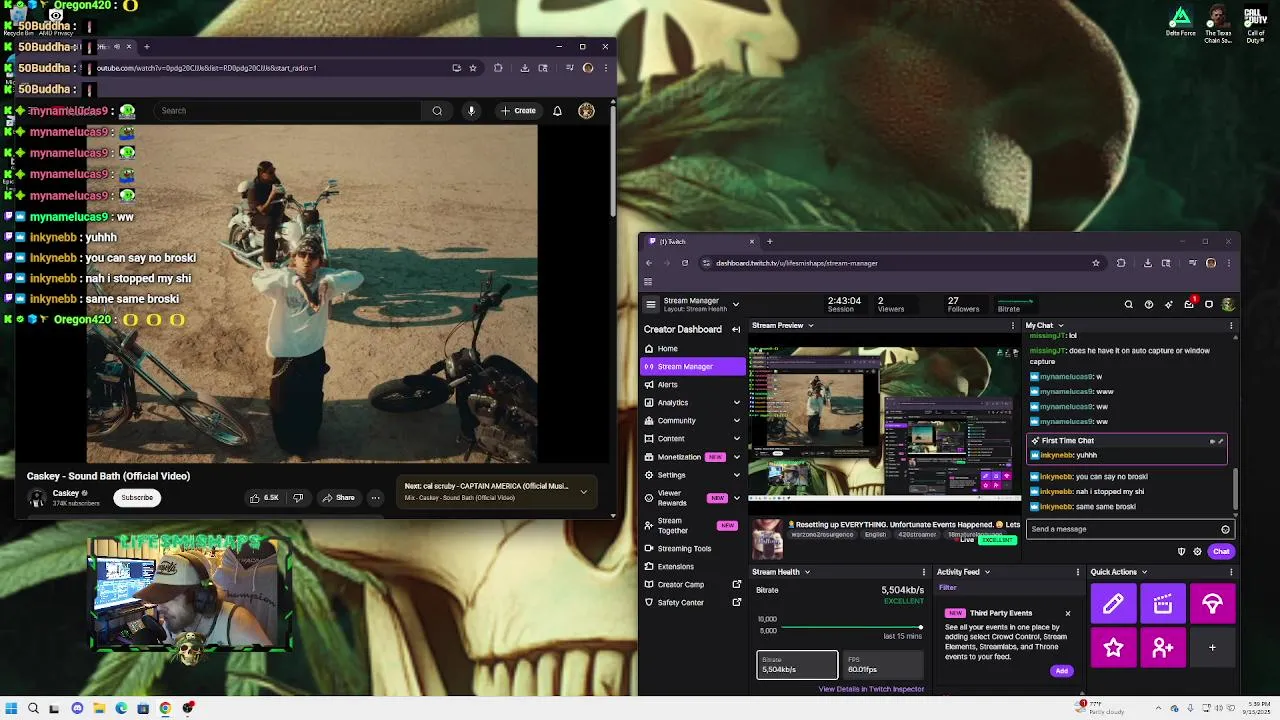Dislike the Caskey Sound Bath video
The width and height of the screenshot is (1280, 720).
pyautogui.click(x=298, y=497)
